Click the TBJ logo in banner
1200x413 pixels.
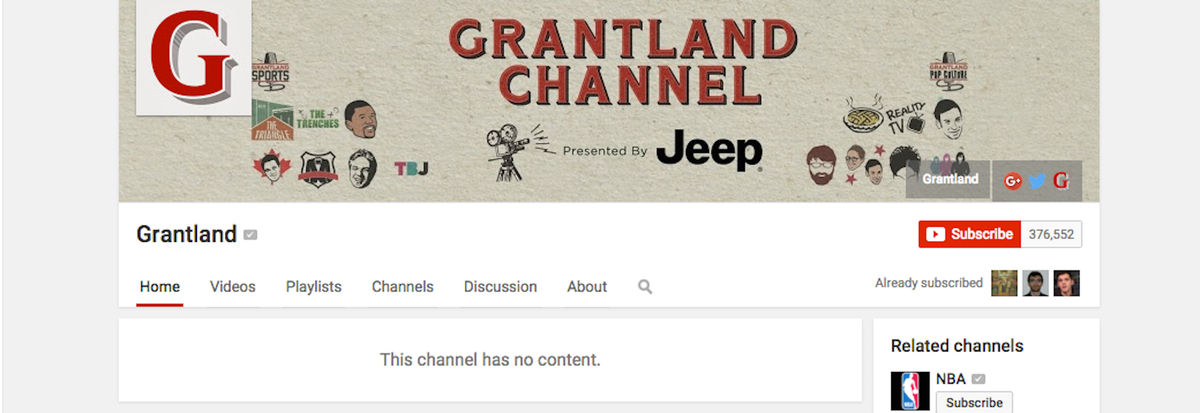click(x=412, y=169)
